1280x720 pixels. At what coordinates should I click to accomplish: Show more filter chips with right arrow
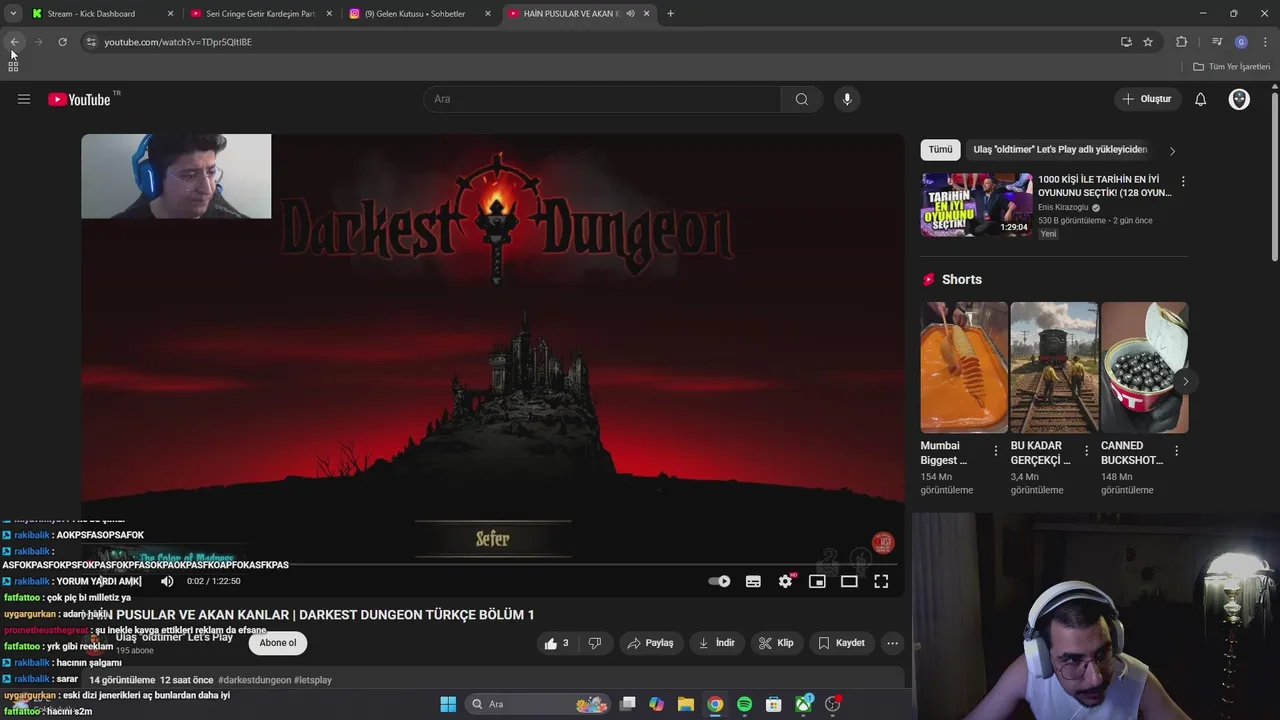point(1172,151)
